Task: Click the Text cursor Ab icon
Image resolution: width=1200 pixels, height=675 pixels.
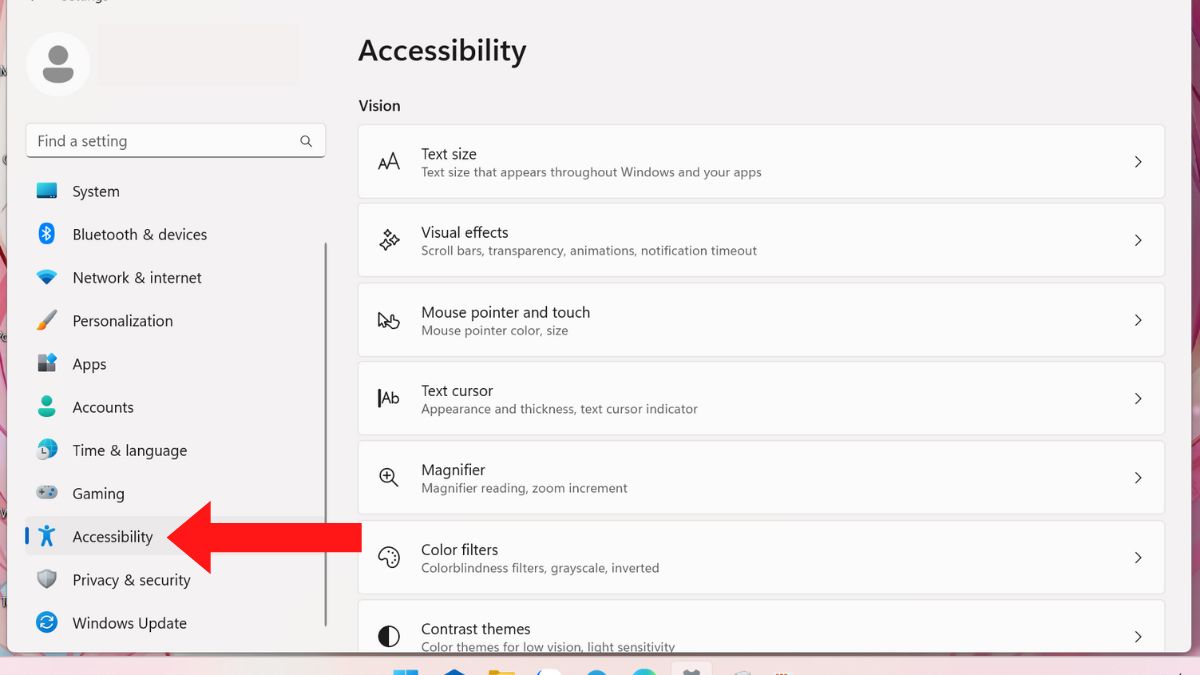Action: (389, 398)
